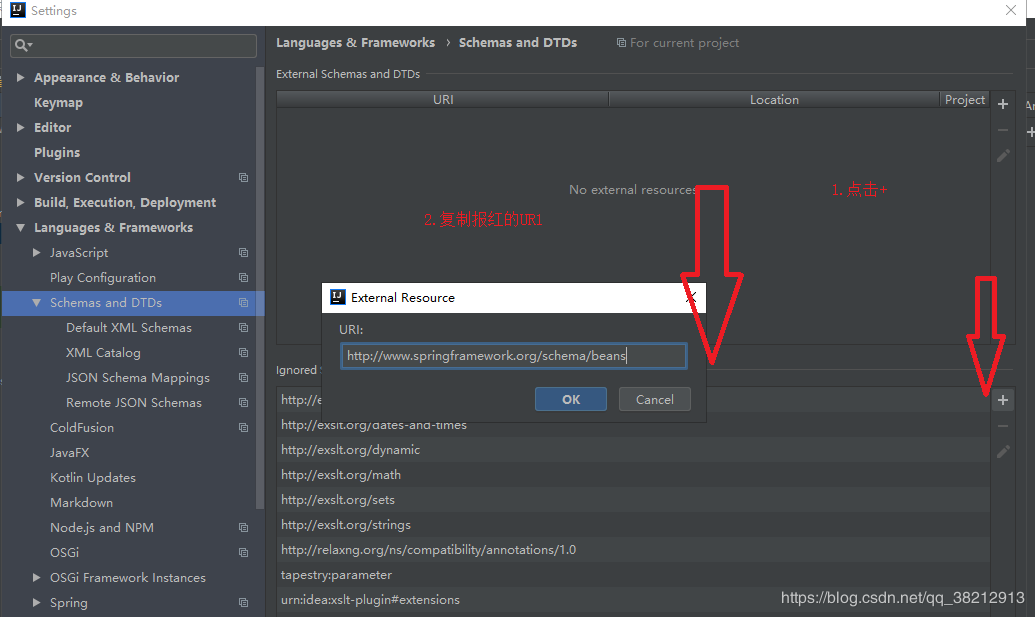The image size is (1035, 617).
Task: Select tapestry:parameter entry
Action: click(633, 575)
